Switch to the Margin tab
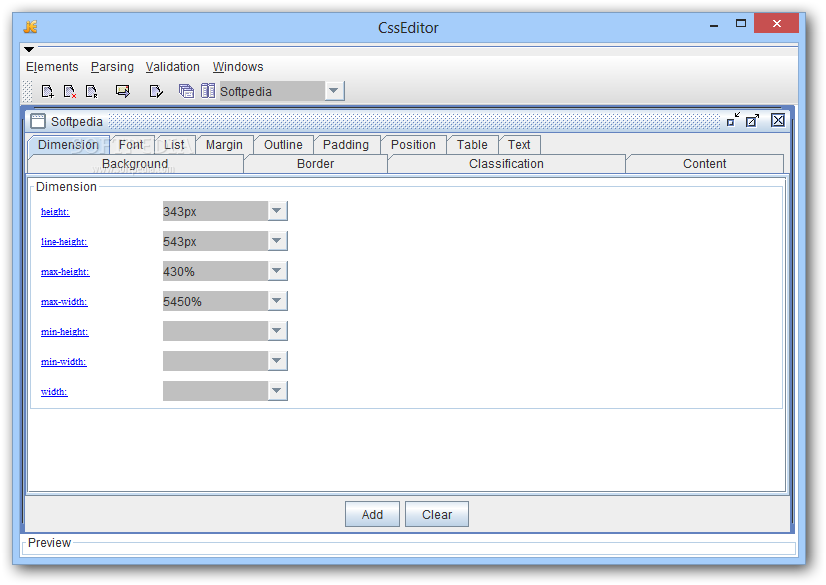The width and height of the screenshot is (826, 585). [224, 145]
